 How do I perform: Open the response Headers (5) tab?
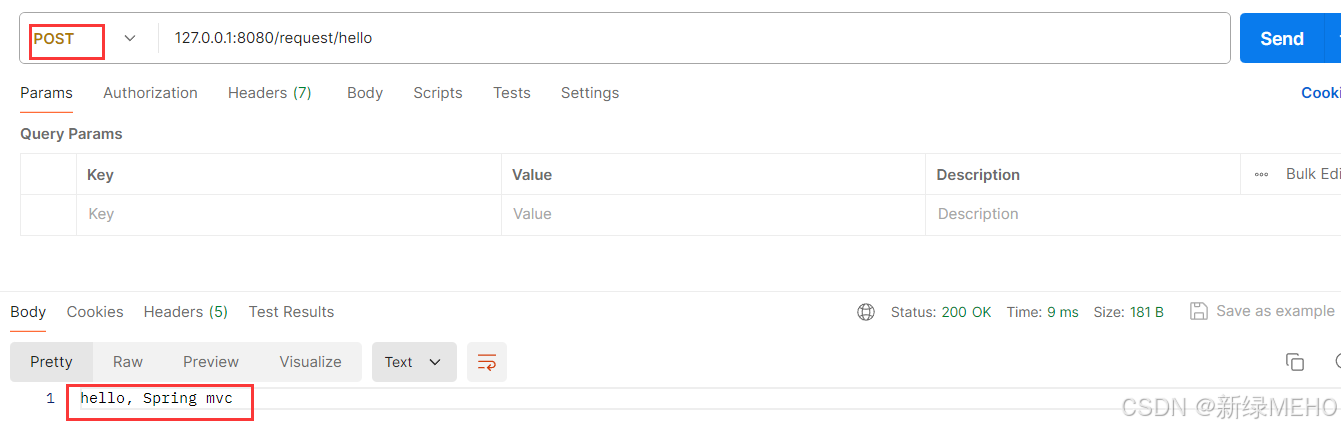tap(185, 311)
